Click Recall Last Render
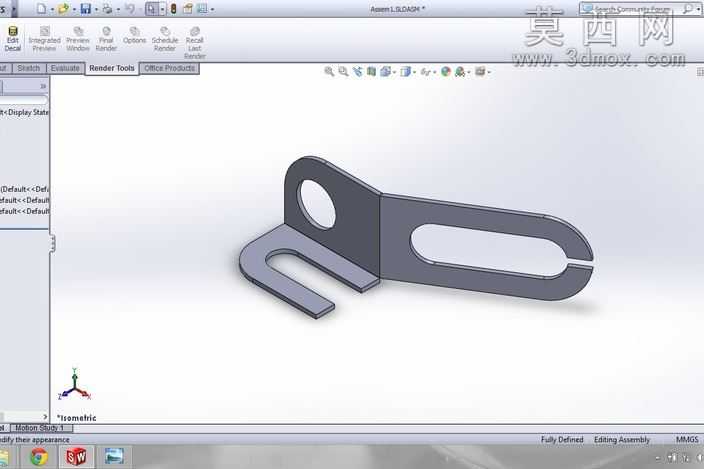The height and width of the screenshot is (469, 704). (194, 43)
